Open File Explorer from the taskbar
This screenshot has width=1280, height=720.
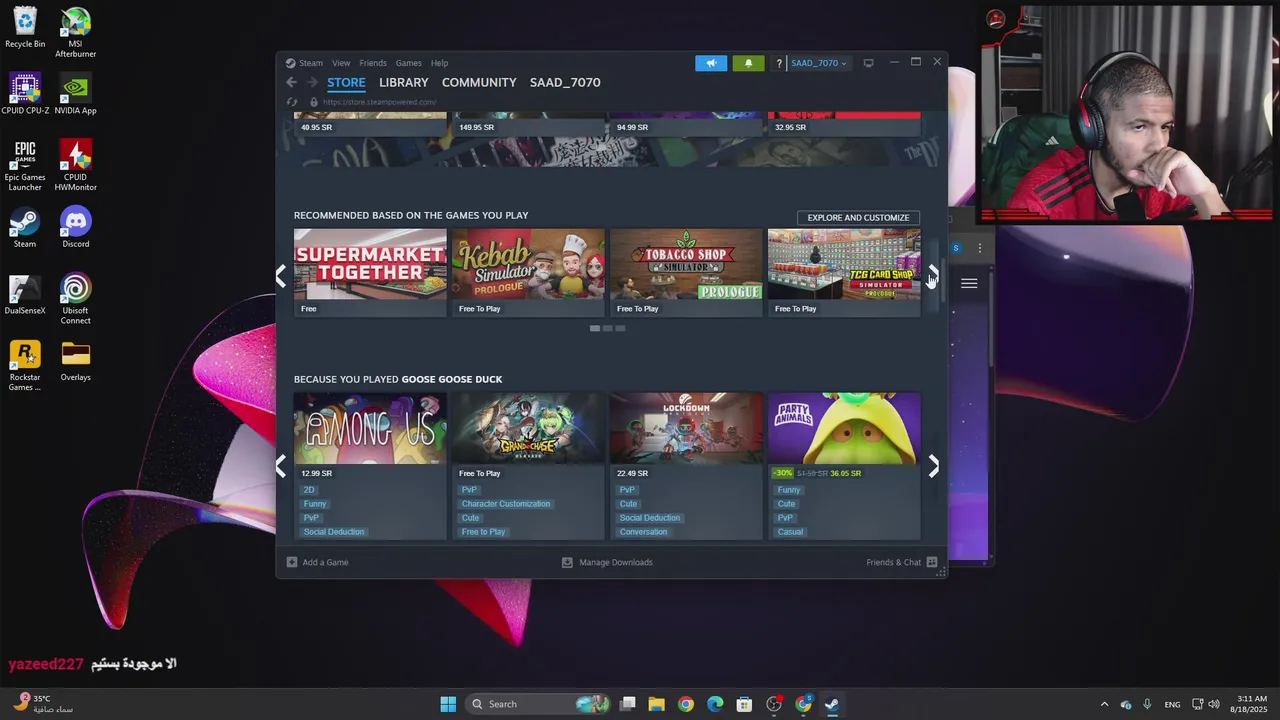(x=656, y=704)
